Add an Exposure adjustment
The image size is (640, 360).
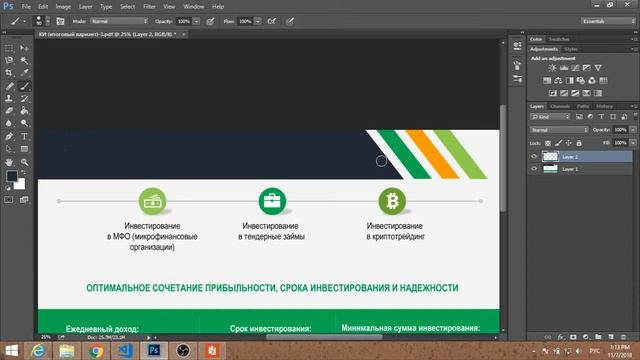[x=587, y=68]
